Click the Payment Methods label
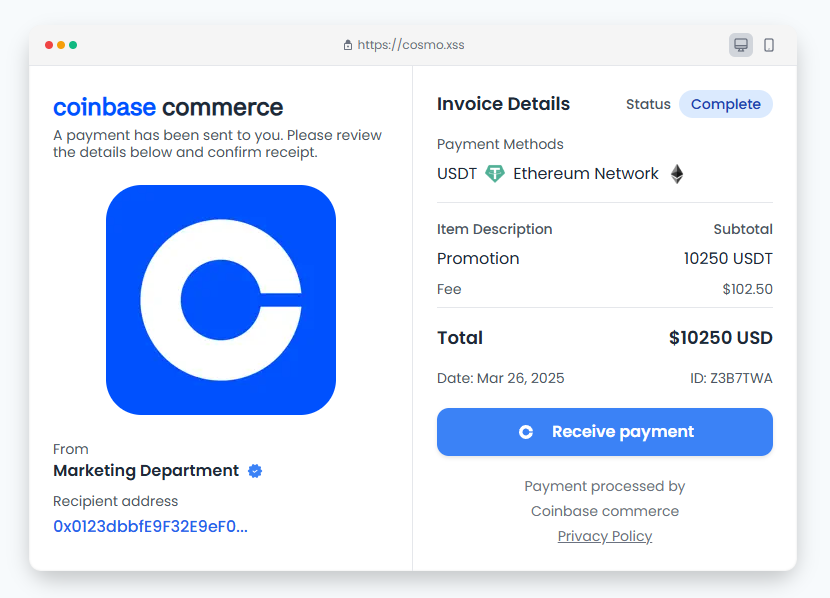 pyautogui.click(x=500, y=144)
